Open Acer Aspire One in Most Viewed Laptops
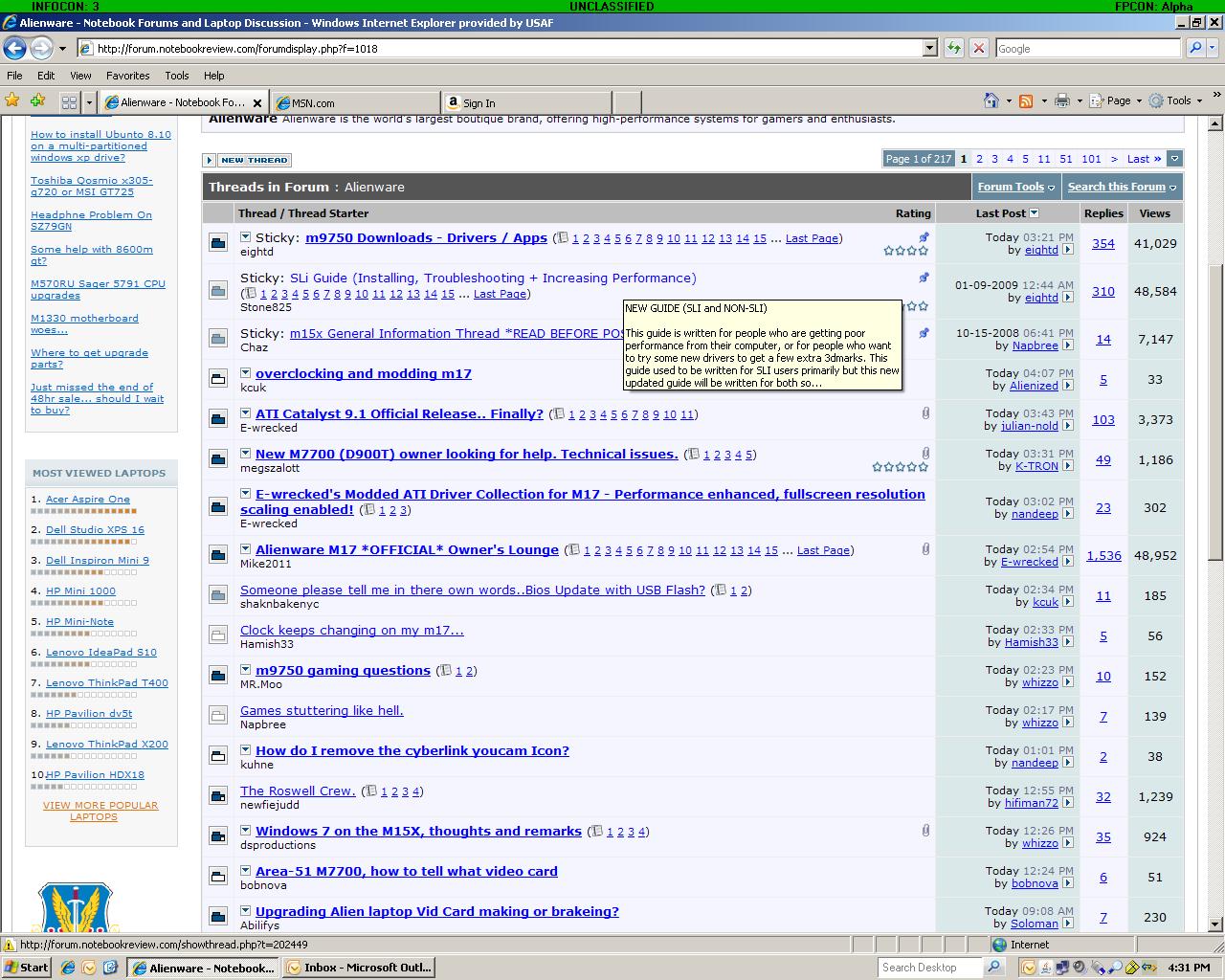This screenshot has height=980, width=1225. point(88,499)
